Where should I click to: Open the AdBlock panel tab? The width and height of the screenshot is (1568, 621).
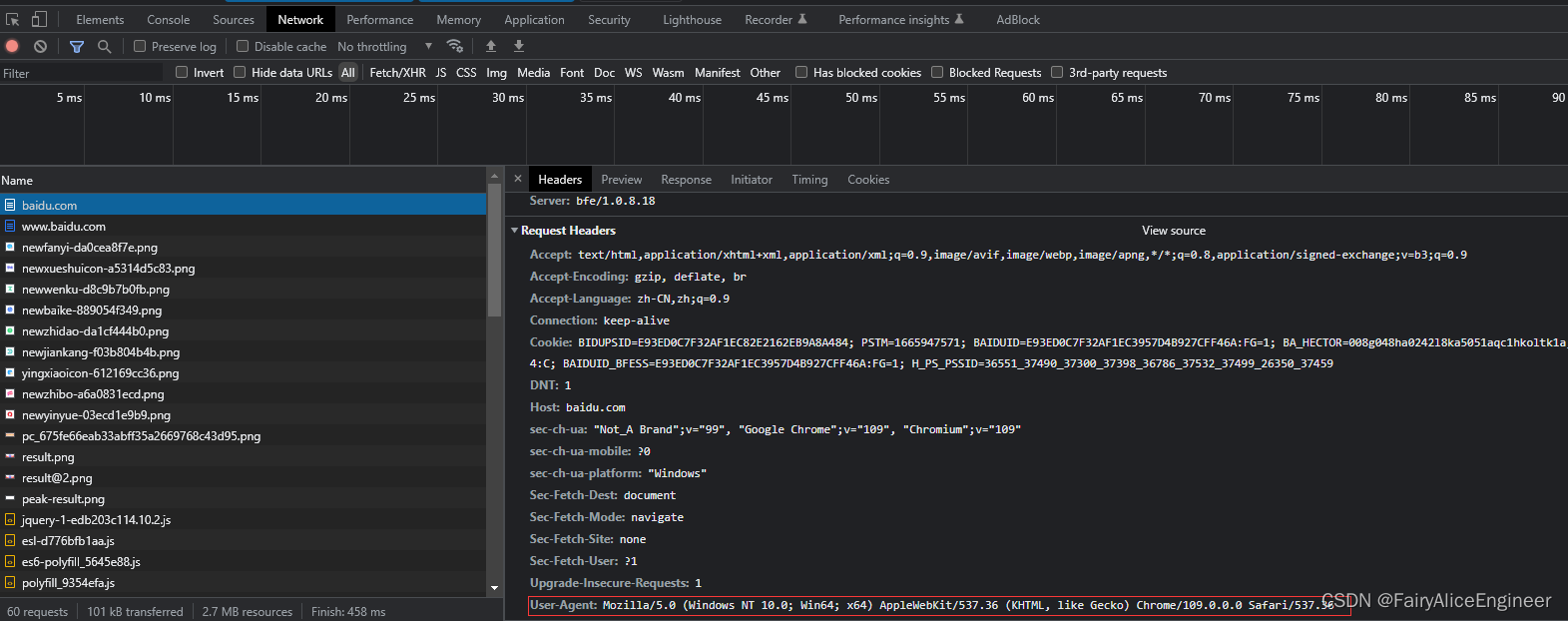(x=1018, y=19)
